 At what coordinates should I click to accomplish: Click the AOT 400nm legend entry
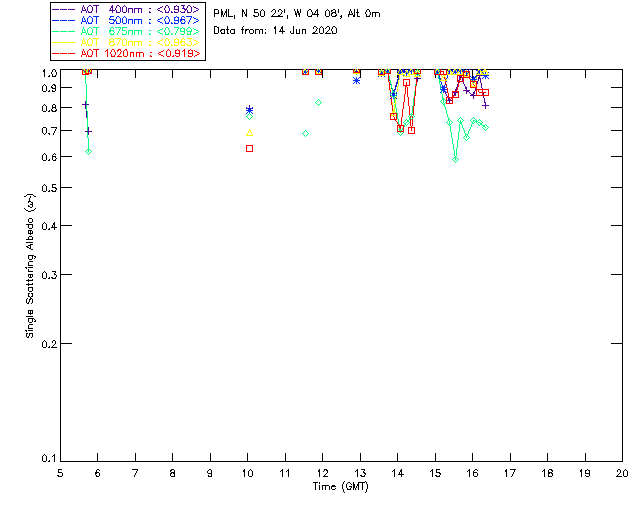pos(126,9)
